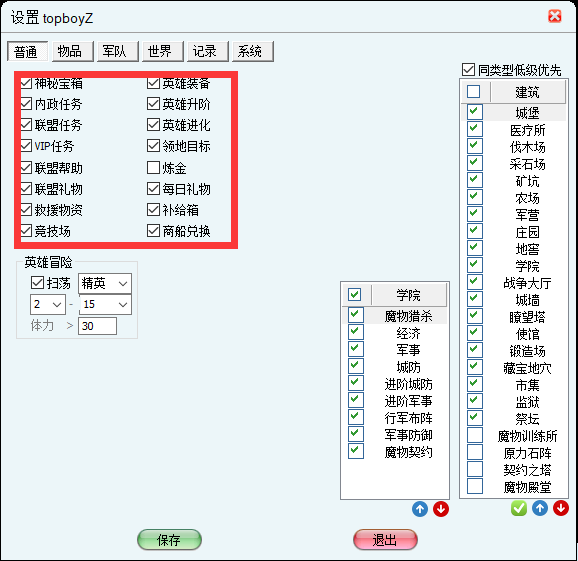Viewport: 578px width, 561px height.
Task: Toggle 同类型低级优先 checkbox
Action: 468,70
